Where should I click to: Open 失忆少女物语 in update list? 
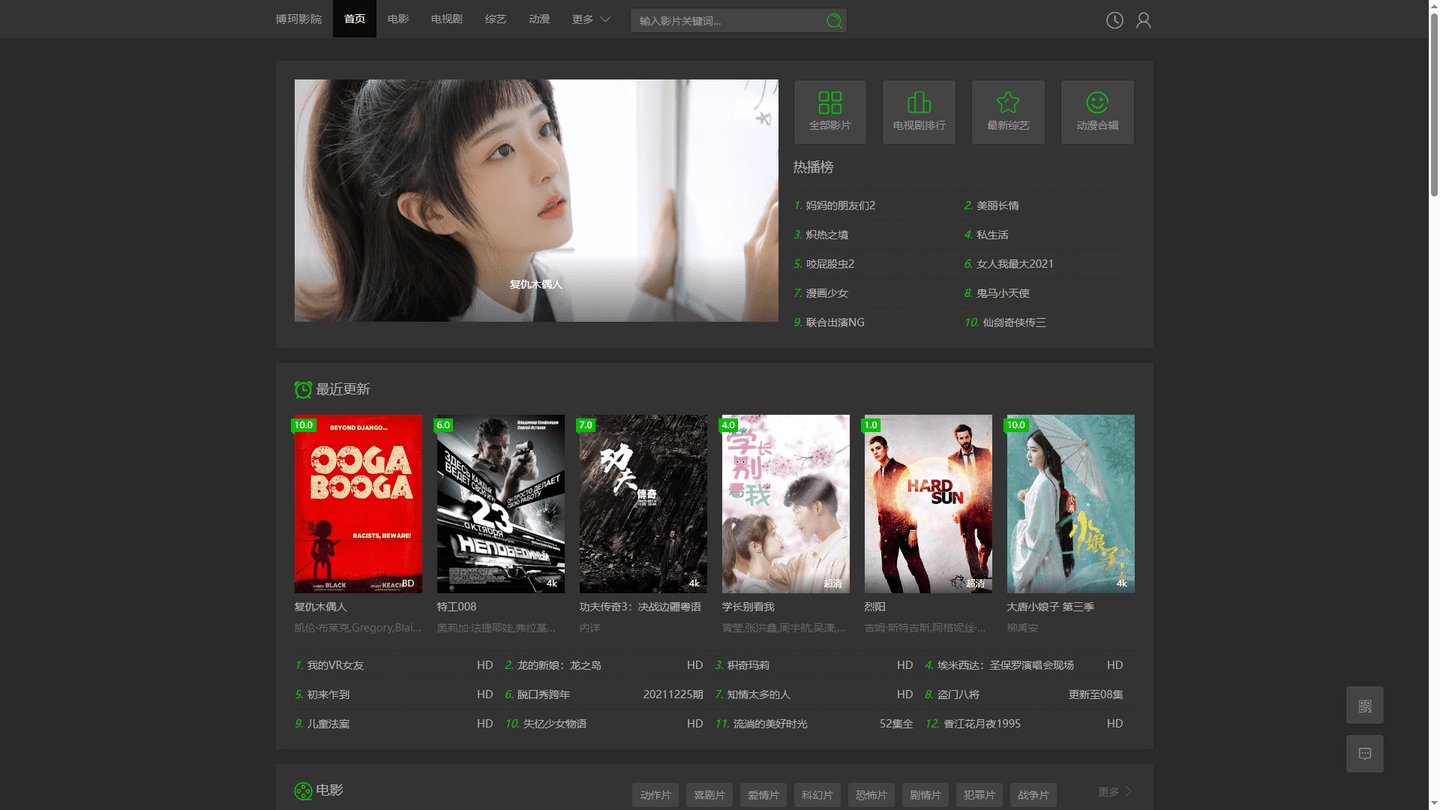coord(555,723)
